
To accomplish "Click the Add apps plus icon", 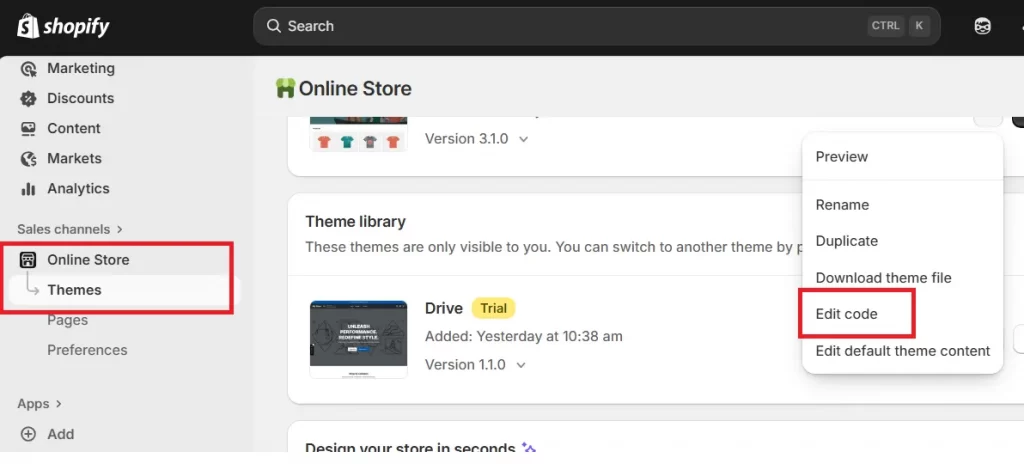I will pyautogui.click(x=28, y=434).
